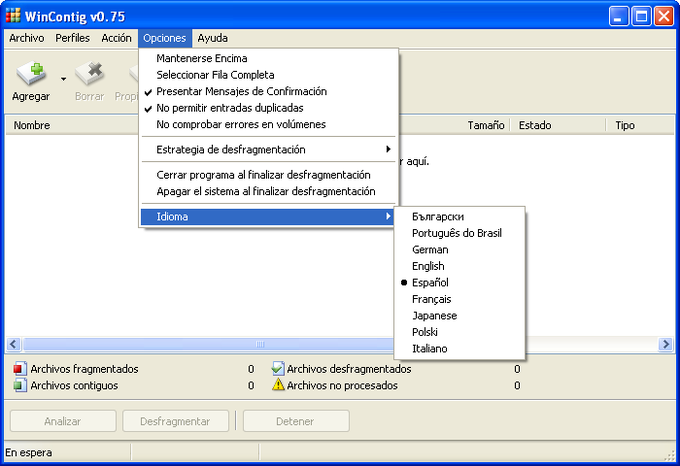The height and width of the screenshot is (466, 680).
Task: Click the Archivos no procesados warning icon
Action: click(x=278, y=385)
